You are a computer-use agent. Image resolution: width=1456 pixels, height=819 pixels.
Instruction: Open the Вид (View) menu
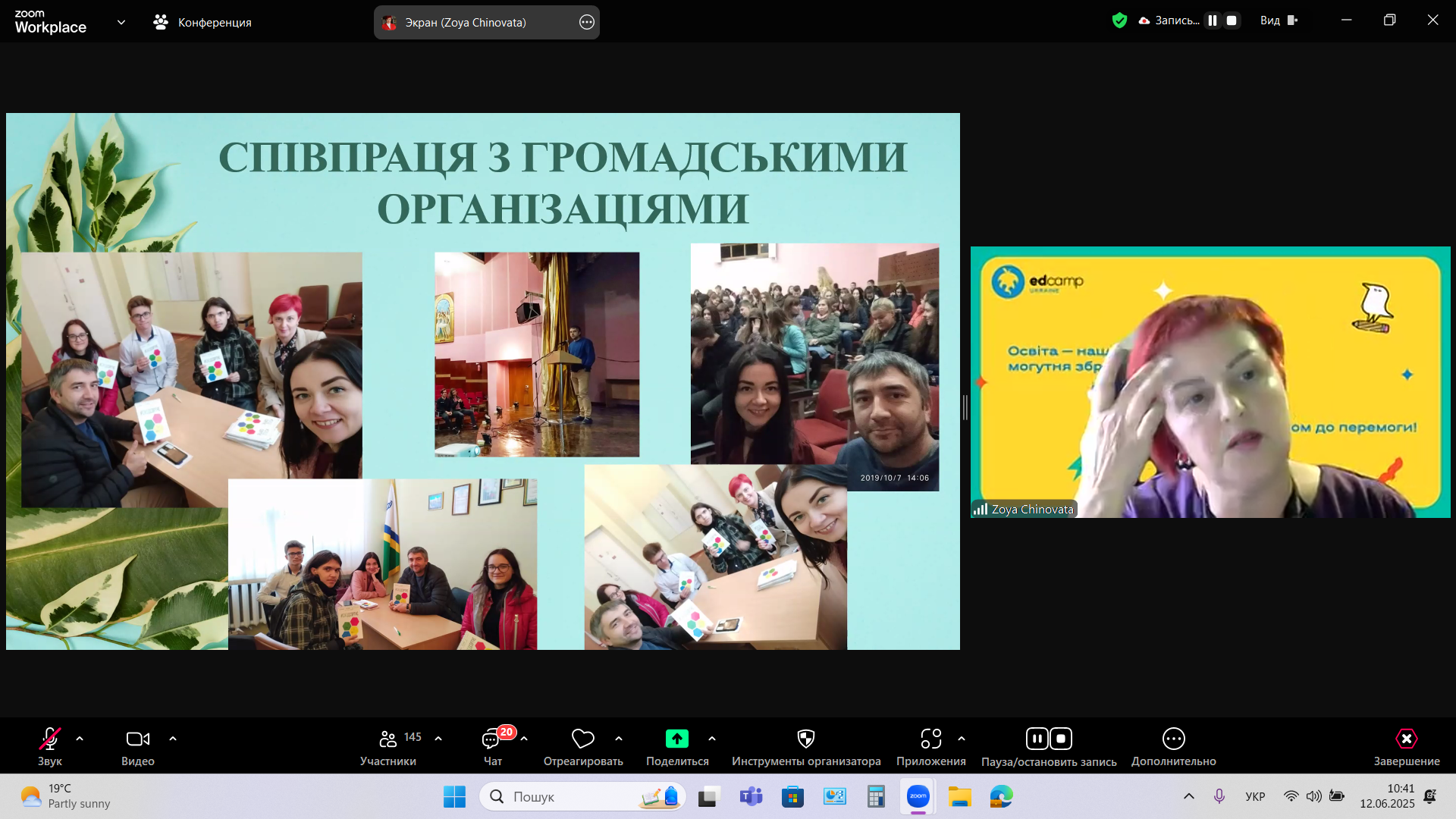pyautogui.click(x=1279, y=20)
